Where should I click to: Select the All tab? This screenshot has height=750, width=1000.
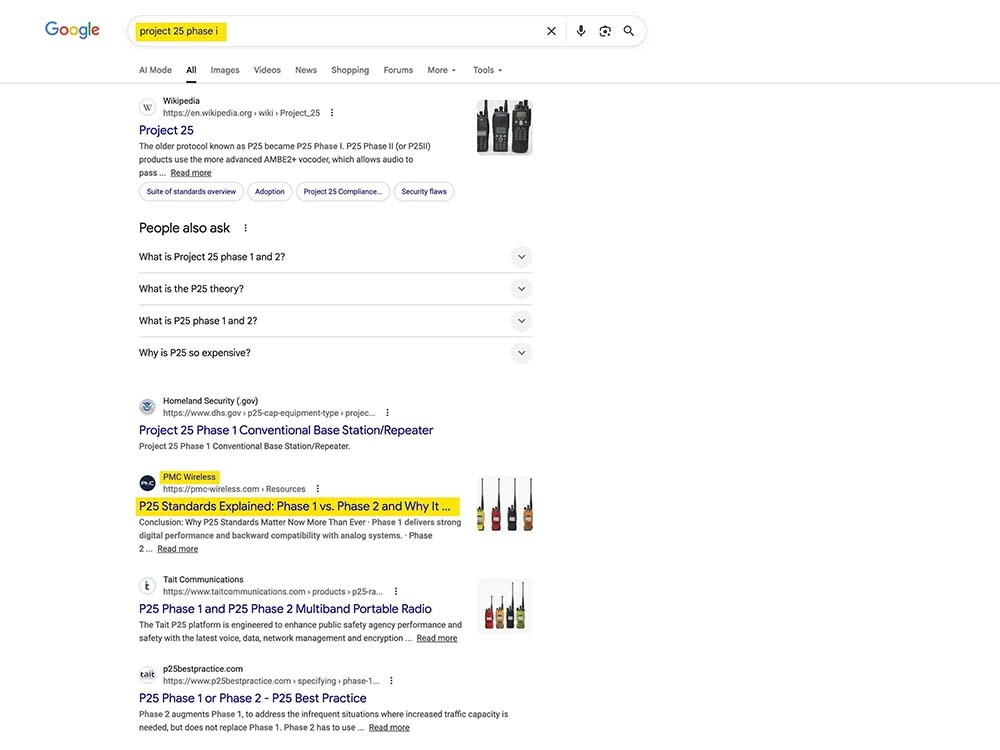[x=191, y=70]
